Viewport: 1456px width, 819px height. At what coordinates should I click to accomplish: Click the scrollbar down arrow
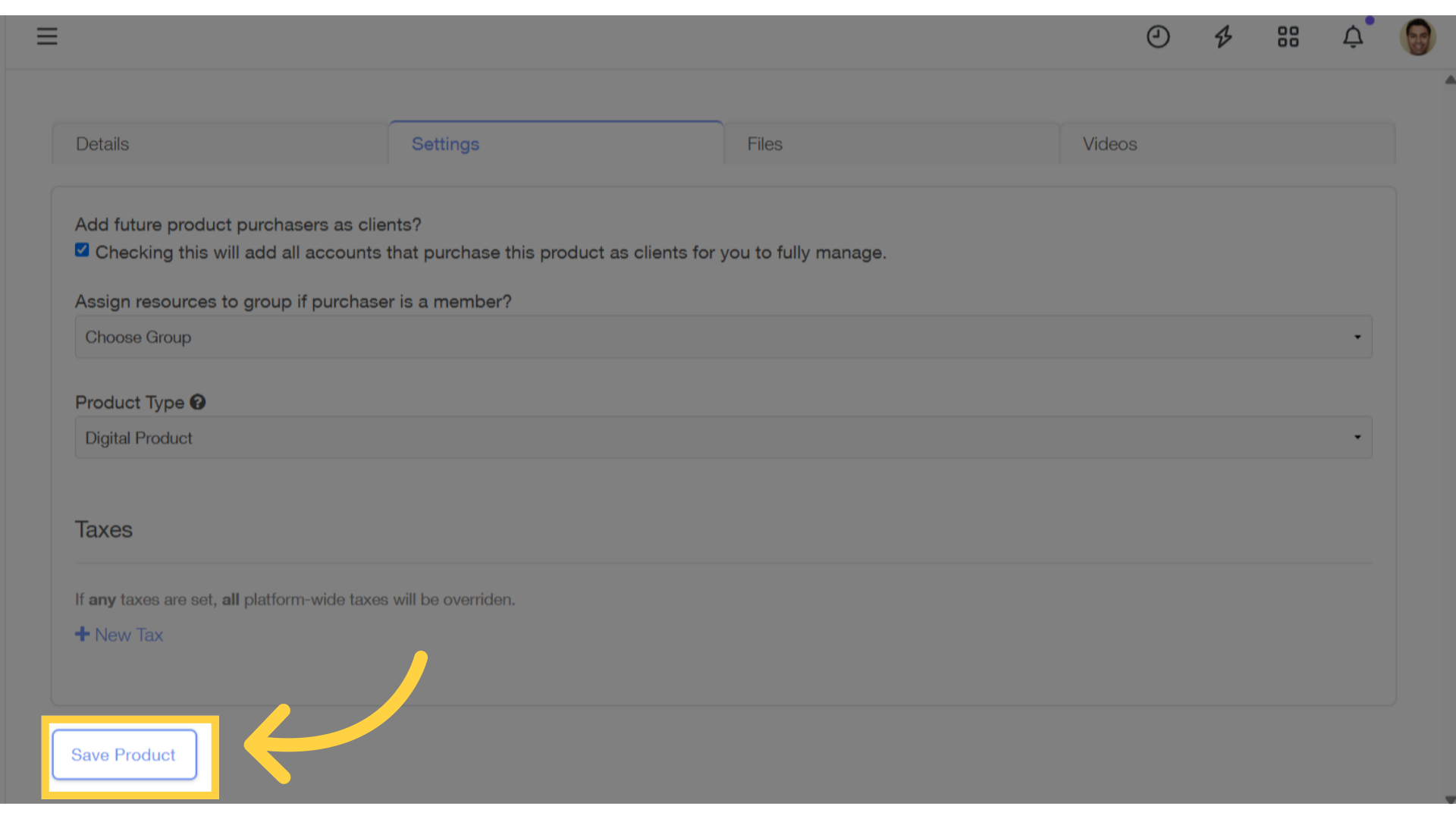pyautogui.click(x=1449, y=800)
